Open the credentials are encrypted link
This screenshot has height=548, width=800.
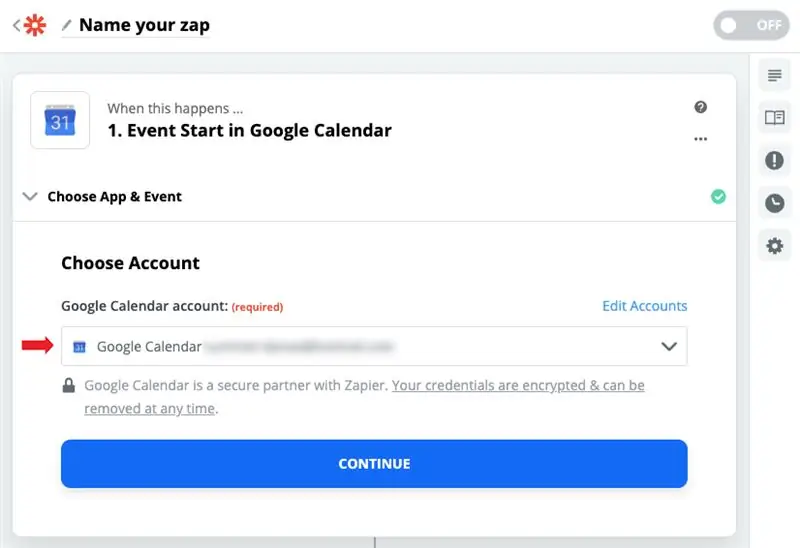364,396
